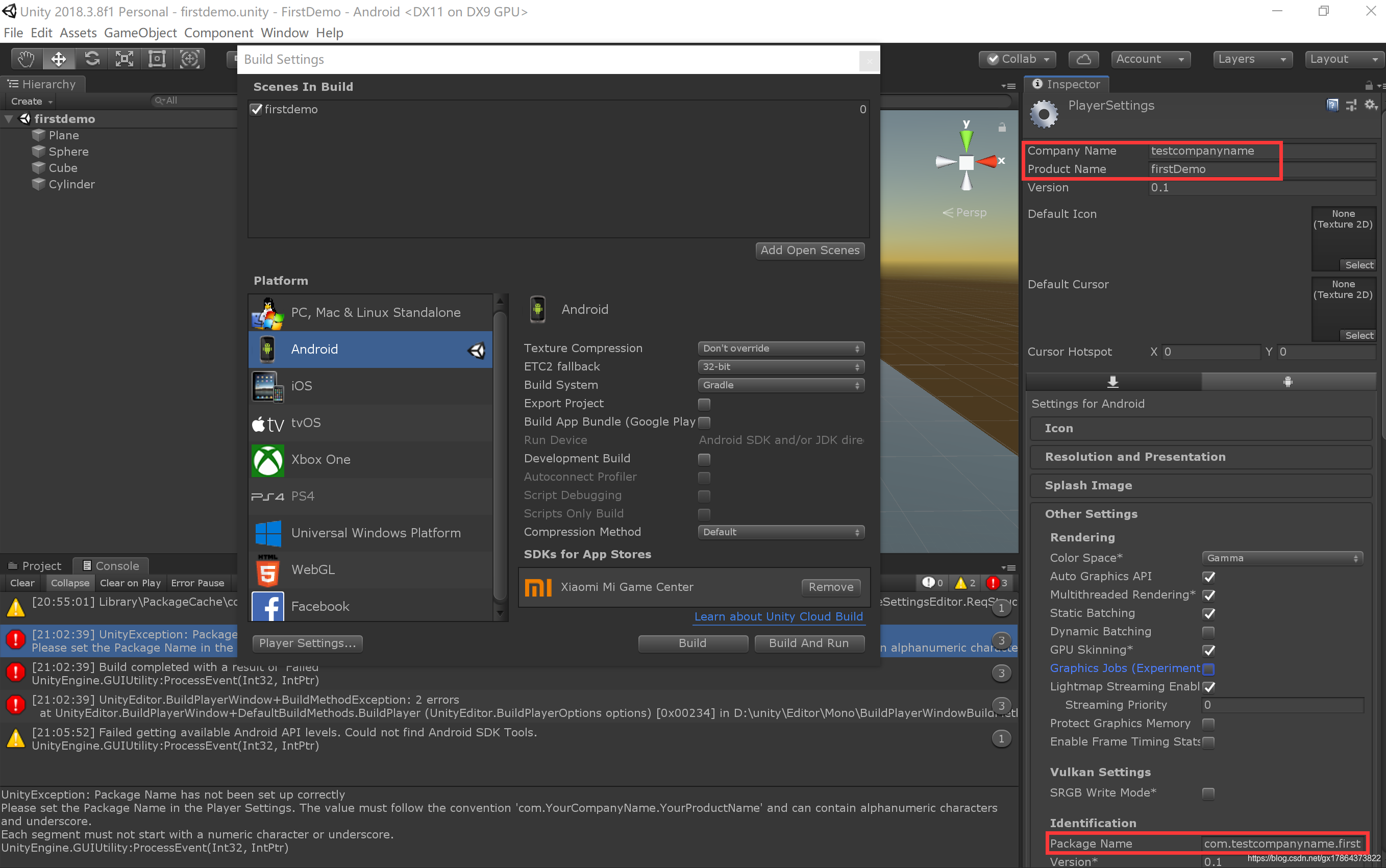Click the Build And Run button
The width and height of the screenshot is (1386, 868).
click(x=809, y=643)
